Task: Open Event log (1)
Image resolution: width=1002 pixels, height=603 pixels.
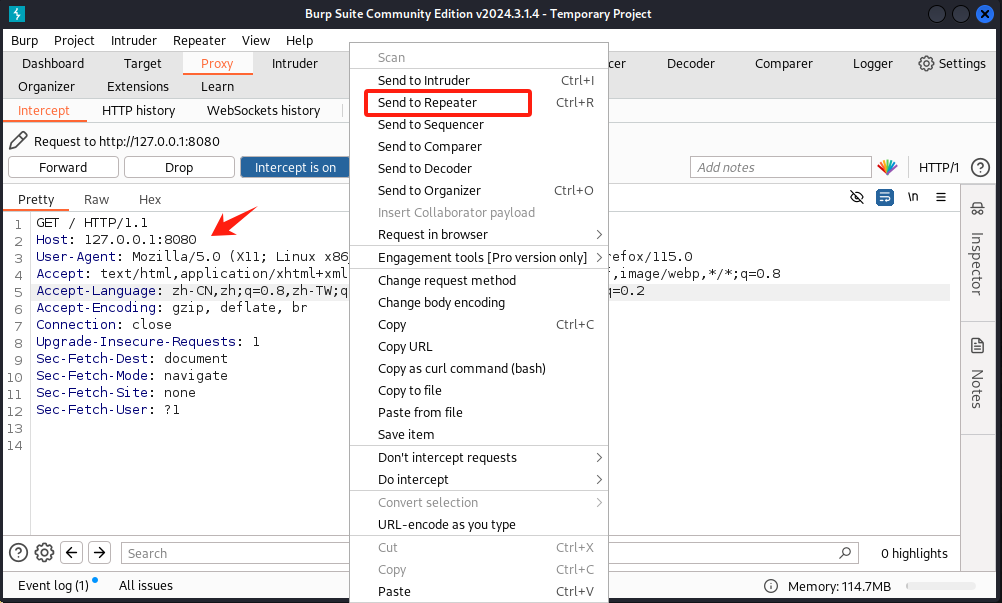Action: click(54, 586)
